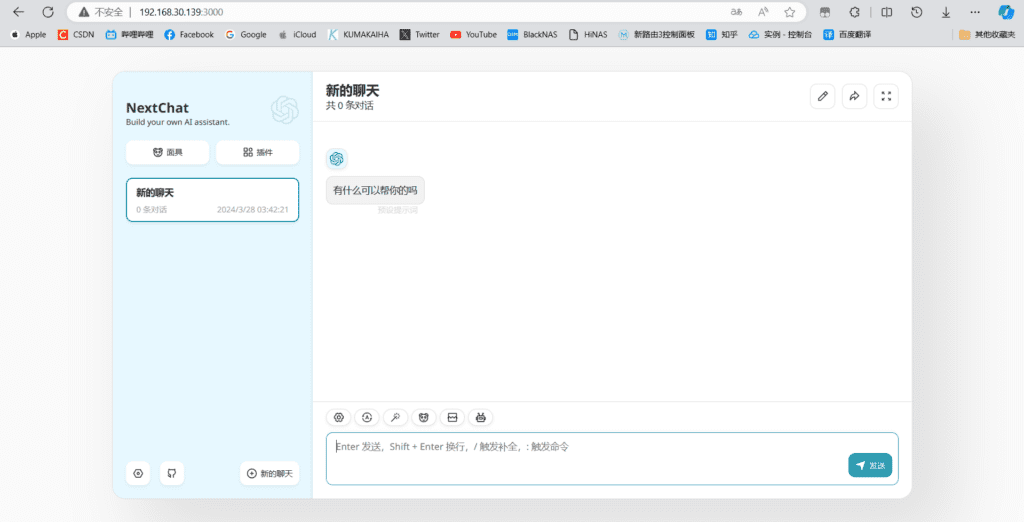Open the Facebook bookmark
Screen dimensions: 1024x522
(189, 35)
